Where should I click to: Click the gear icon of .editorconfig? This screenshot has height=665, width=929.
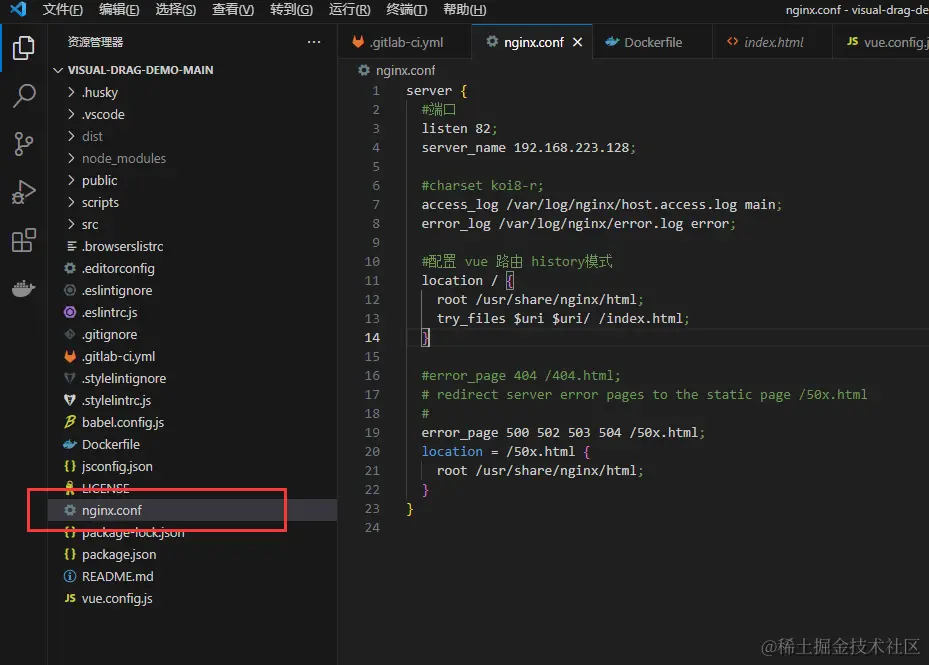(70, 268)
